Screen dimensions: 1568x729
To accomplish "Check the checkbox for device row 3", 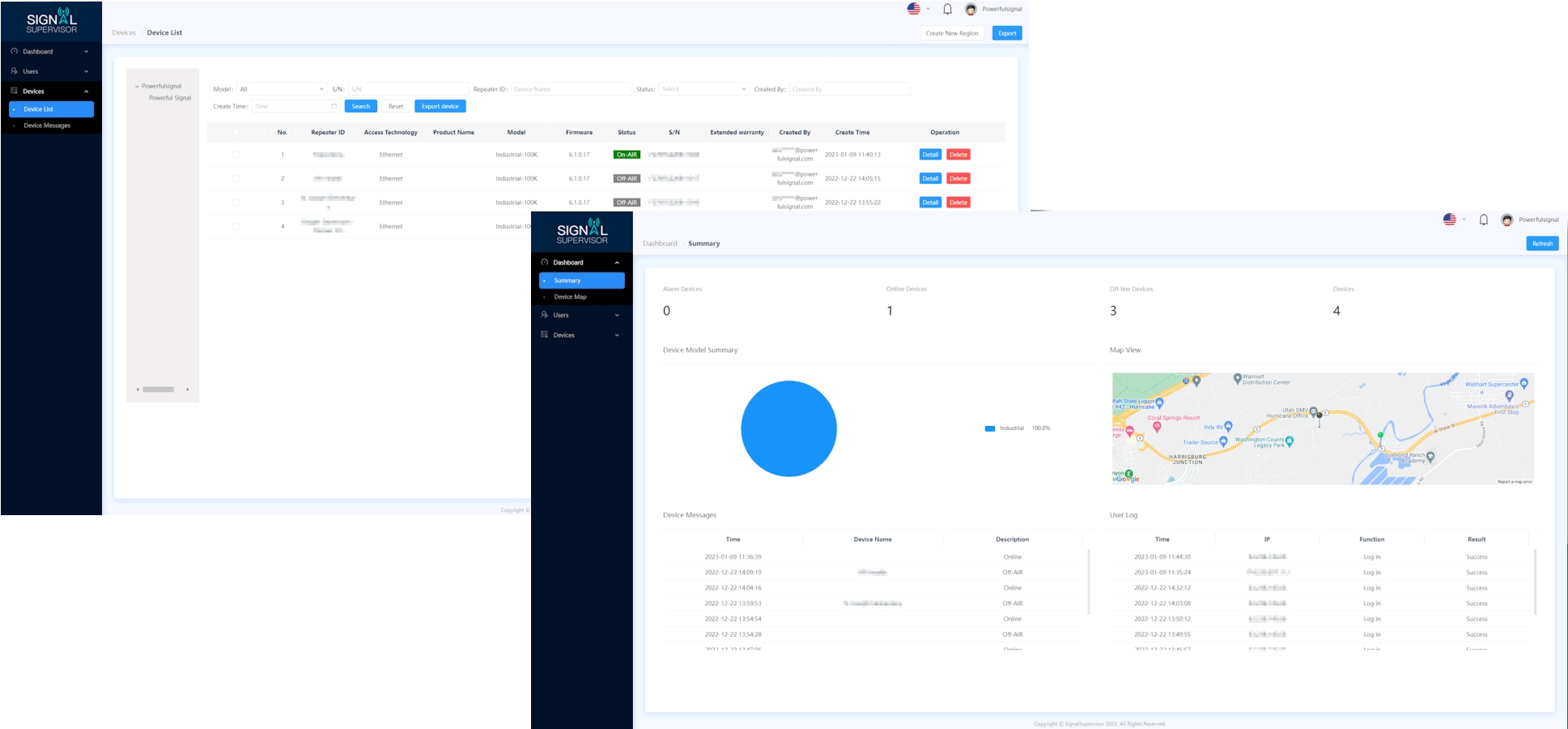I will 236,202.
